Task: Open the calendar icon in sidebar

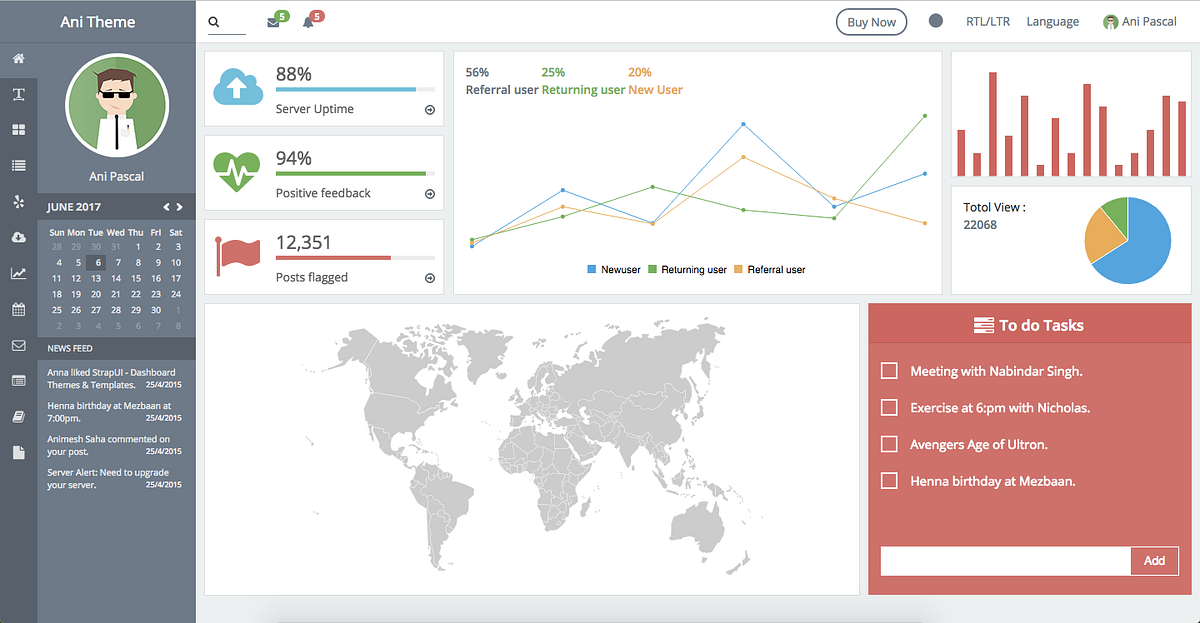Action: (x=17, y=309)
